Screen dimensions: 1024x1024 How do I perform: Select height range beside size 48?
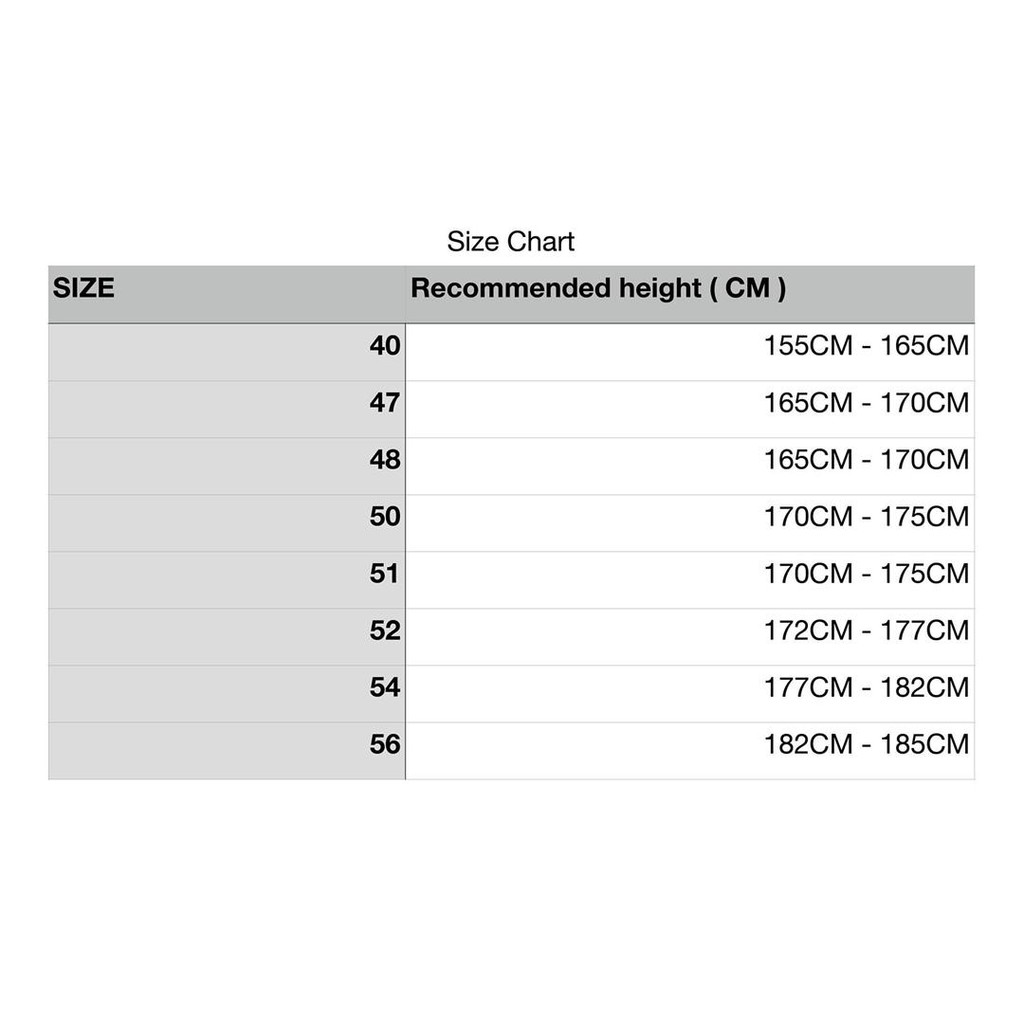[690, 466]
